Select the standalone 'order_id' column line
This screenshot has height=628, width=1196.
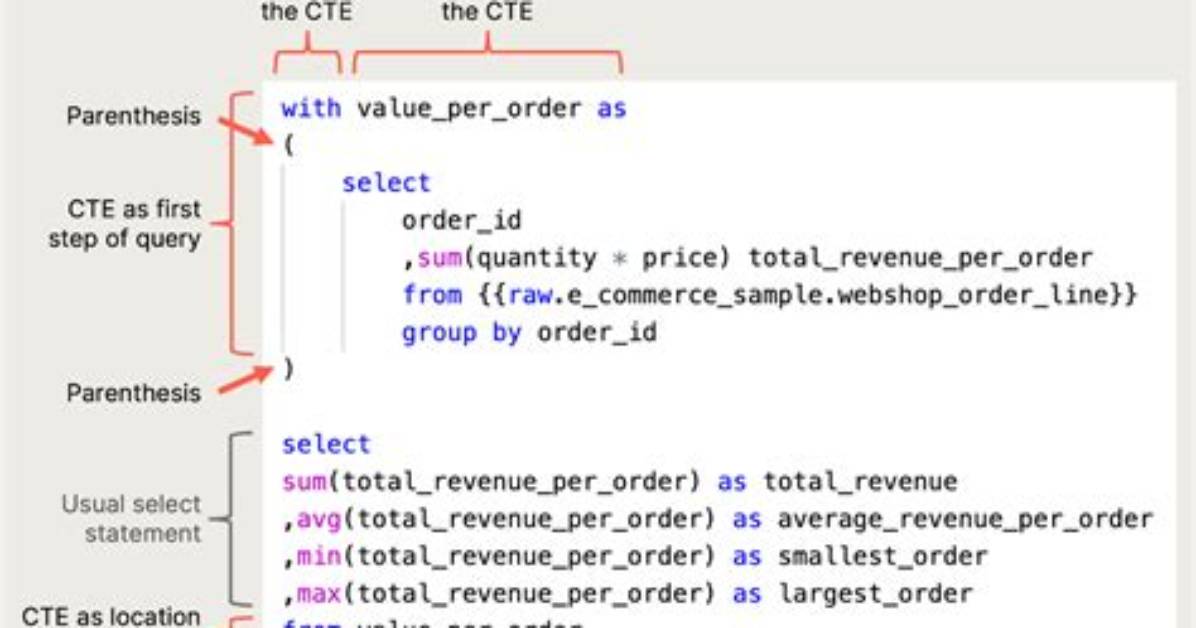pos(461,221)
